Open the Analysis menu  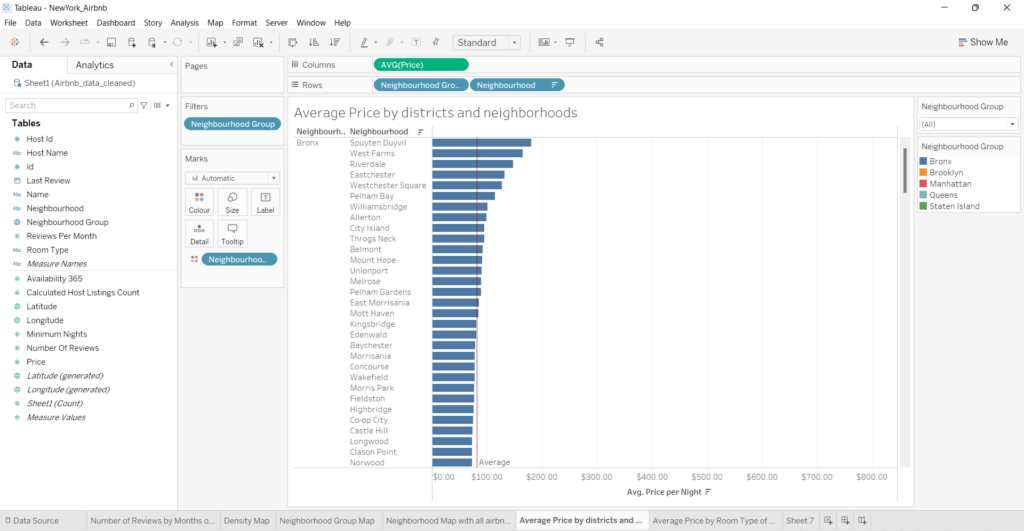(184, 22)
